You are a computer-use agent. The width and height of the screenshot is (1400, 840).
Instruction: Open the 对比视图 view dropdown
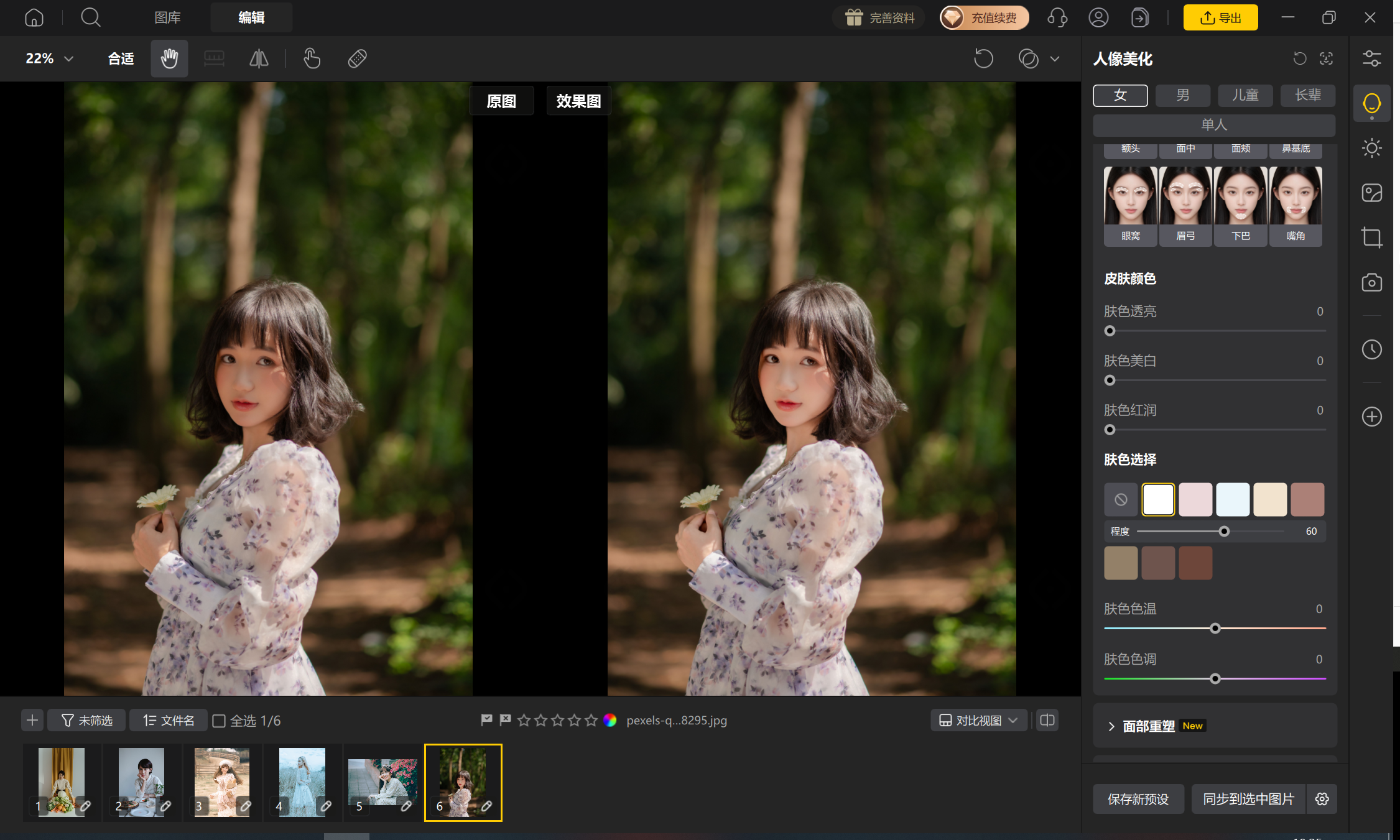pos(978,720)
